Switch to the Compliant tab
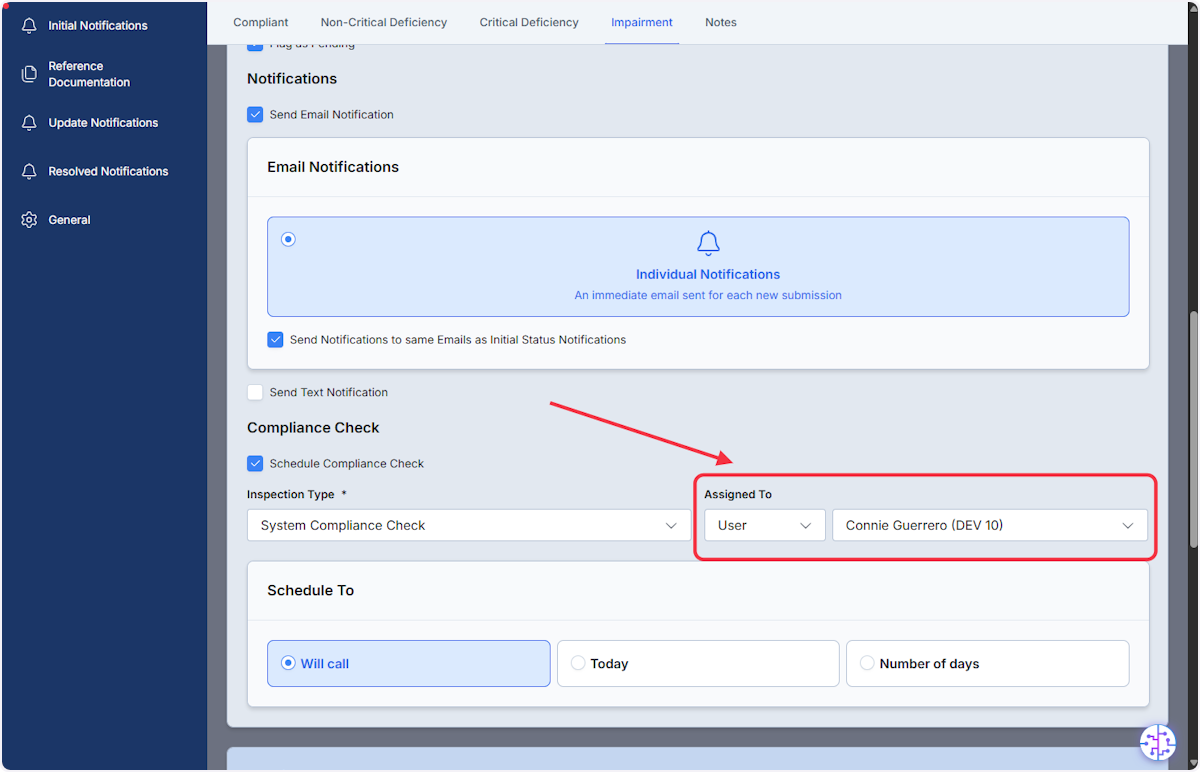This screenshot has height=772, width=1200. pyautogui.click(x=261, y=22)
